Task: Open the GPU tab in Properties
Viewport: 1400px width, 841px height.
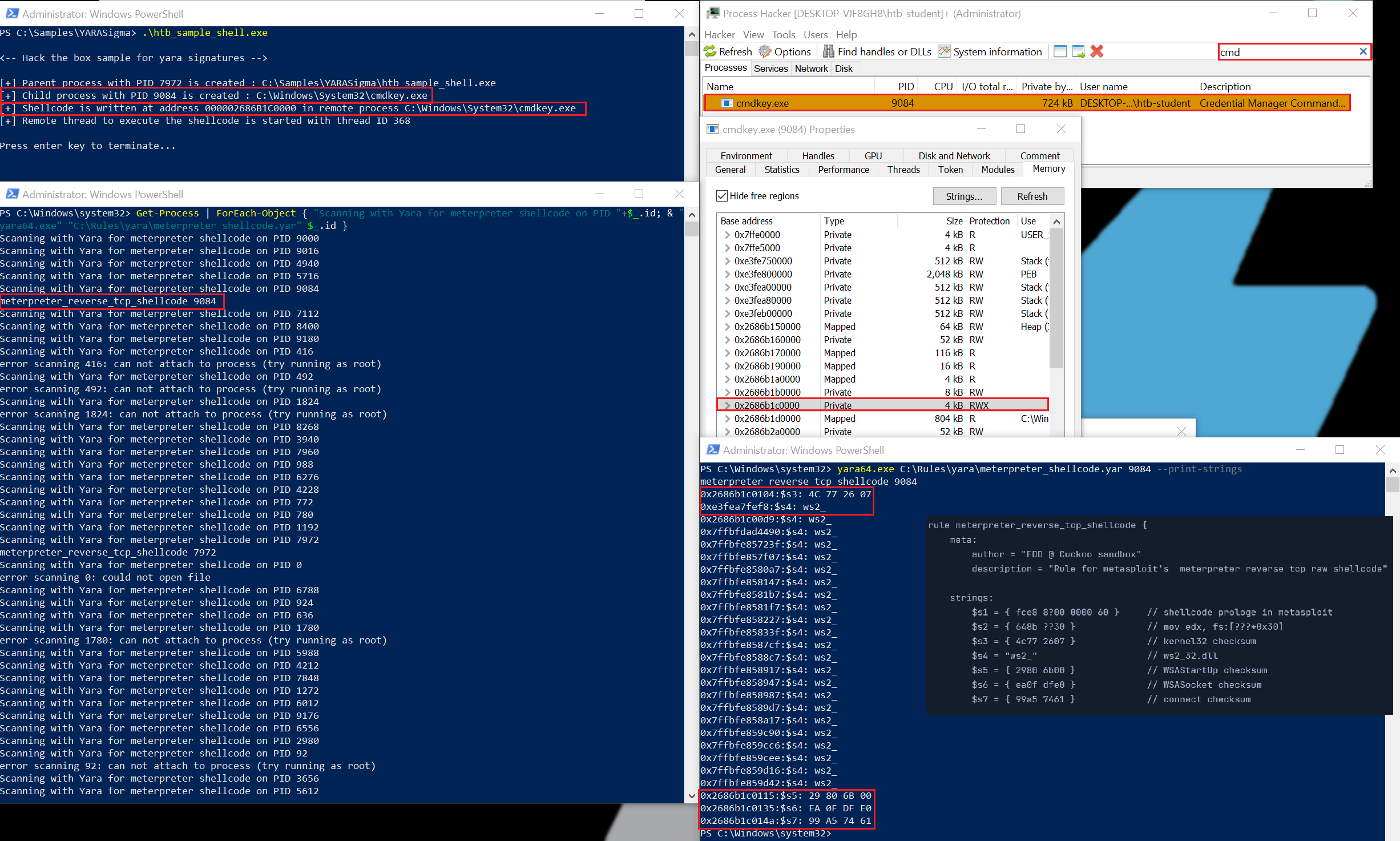Action: pos(873,156)
